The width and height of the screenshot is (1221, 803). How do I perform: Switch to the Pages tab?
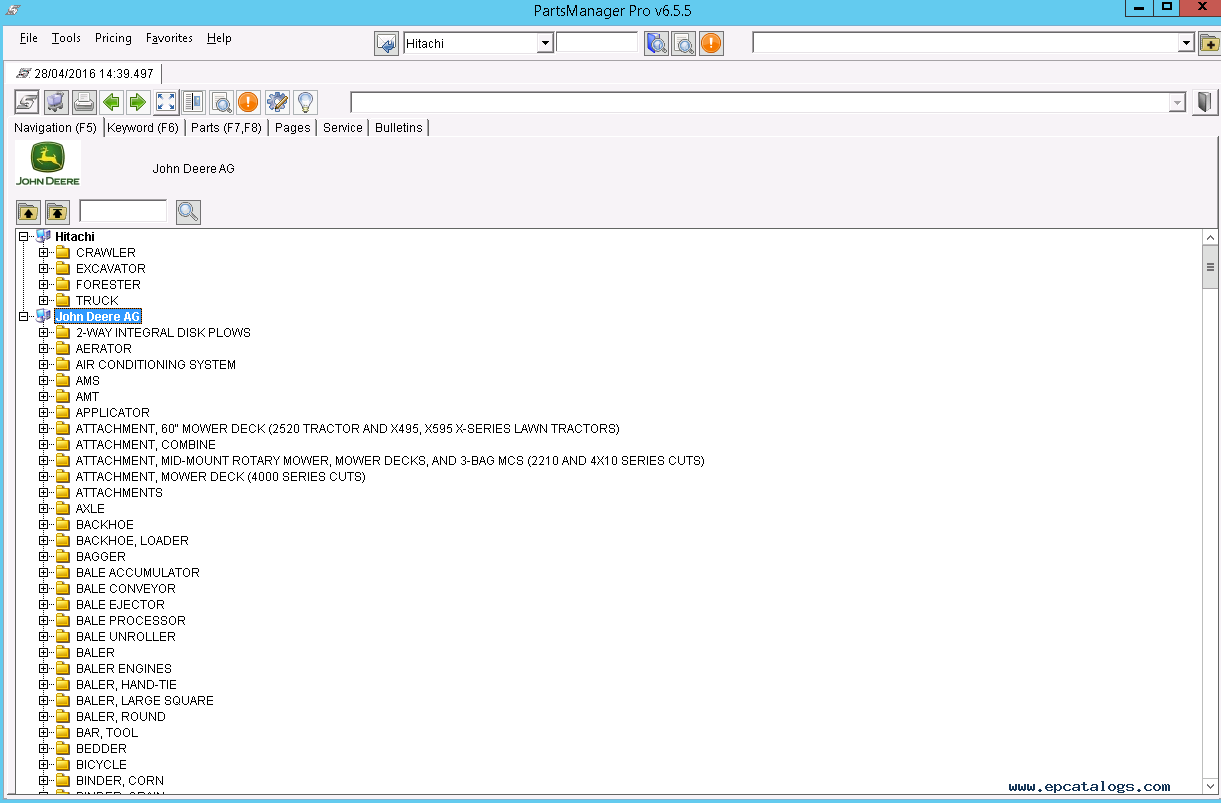coord(293,128)
